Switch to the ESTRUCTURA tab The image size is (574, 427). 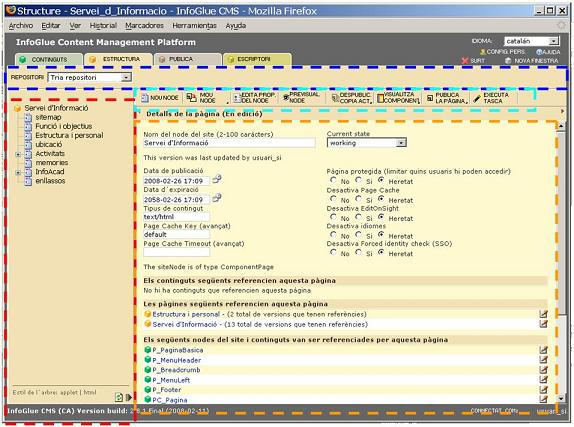click(x=118, y=59)
